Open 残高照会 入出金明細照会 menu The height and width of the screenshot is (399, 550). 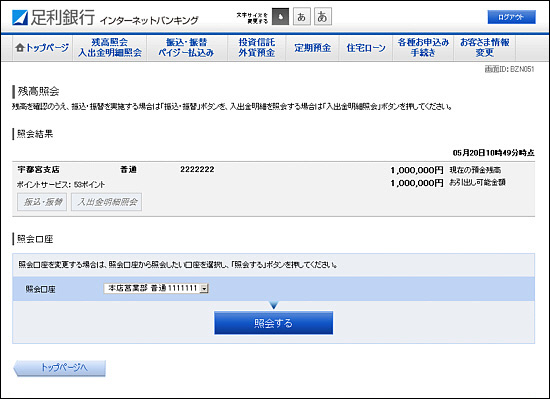pyautogui.click(x=110, y=48)
